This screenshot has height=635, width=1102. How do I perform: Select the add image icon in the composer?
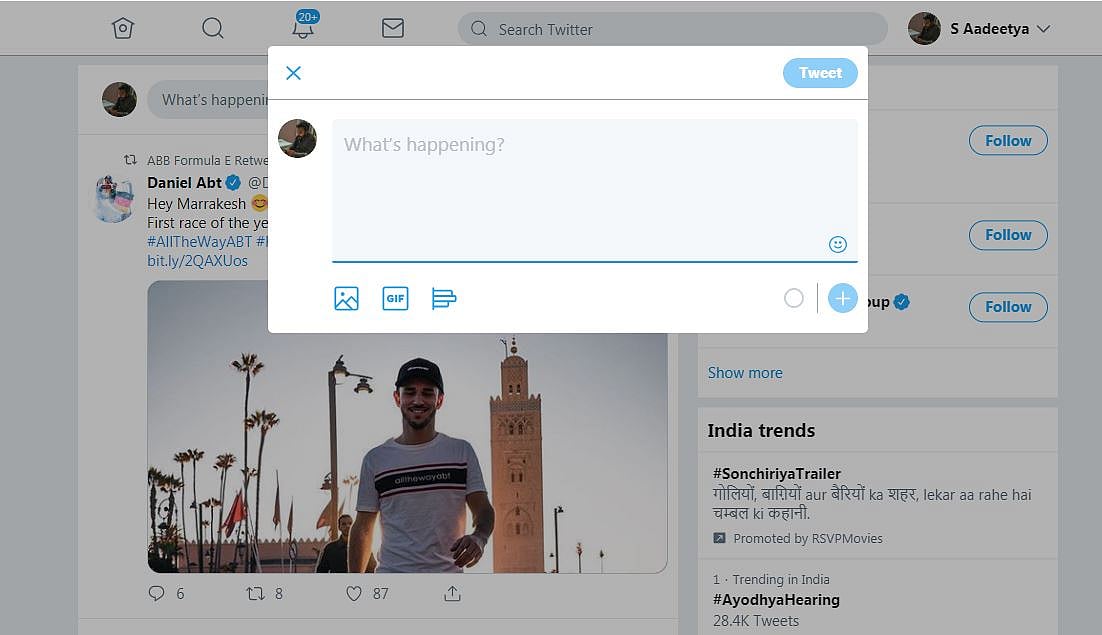pos(346,298)
